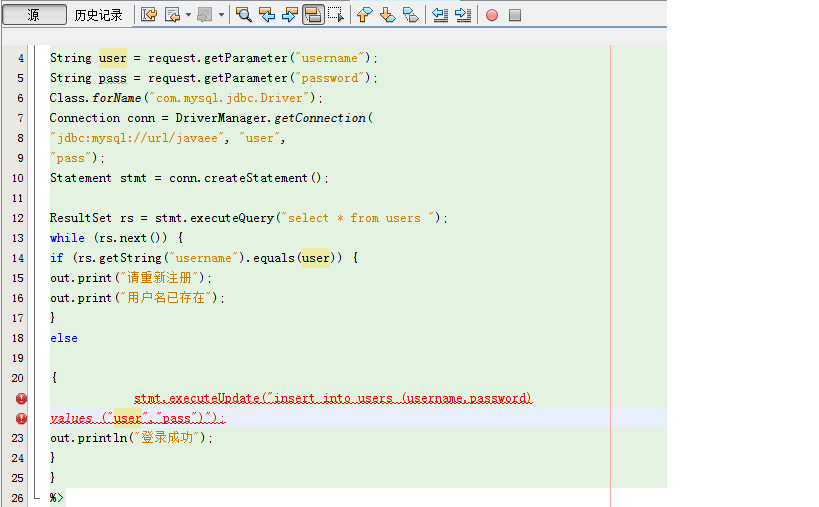This screenshot has height=507, width=819.
Task: Toggle highlight search results
Action: [x=313, y=15]
